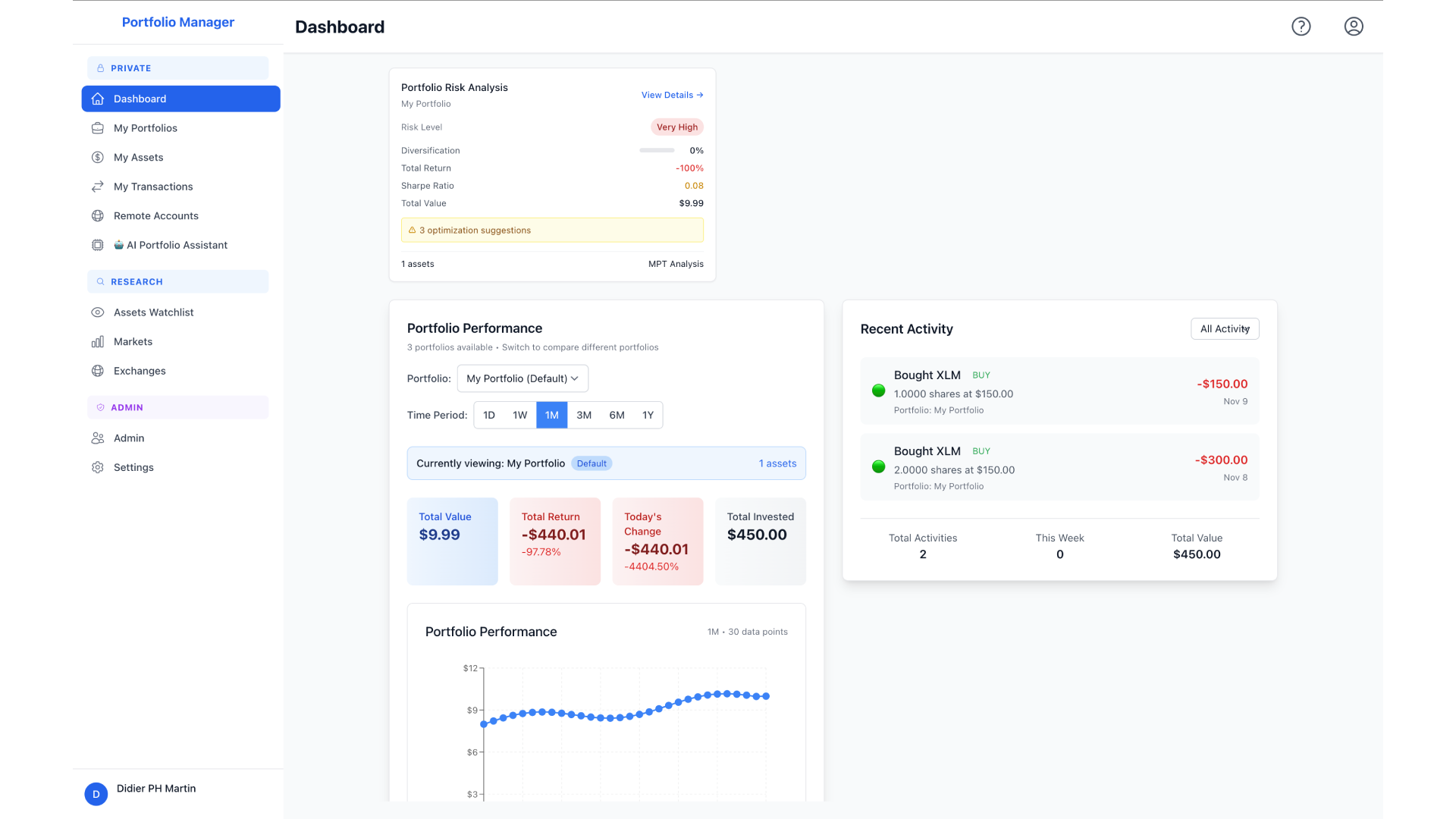
Task: Open My Transactions in the sidebar
Action: (152, 186)
